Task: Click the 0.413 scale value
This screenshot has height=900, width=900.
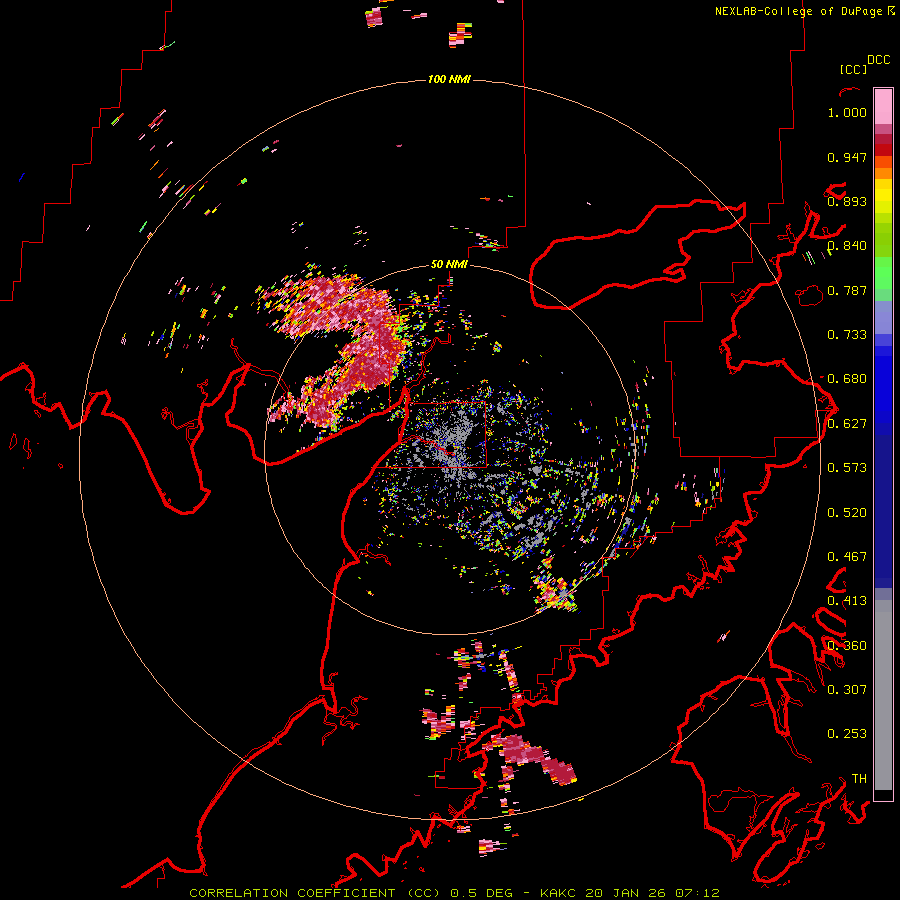Action: pyautogui.click(x=847, y=601)
